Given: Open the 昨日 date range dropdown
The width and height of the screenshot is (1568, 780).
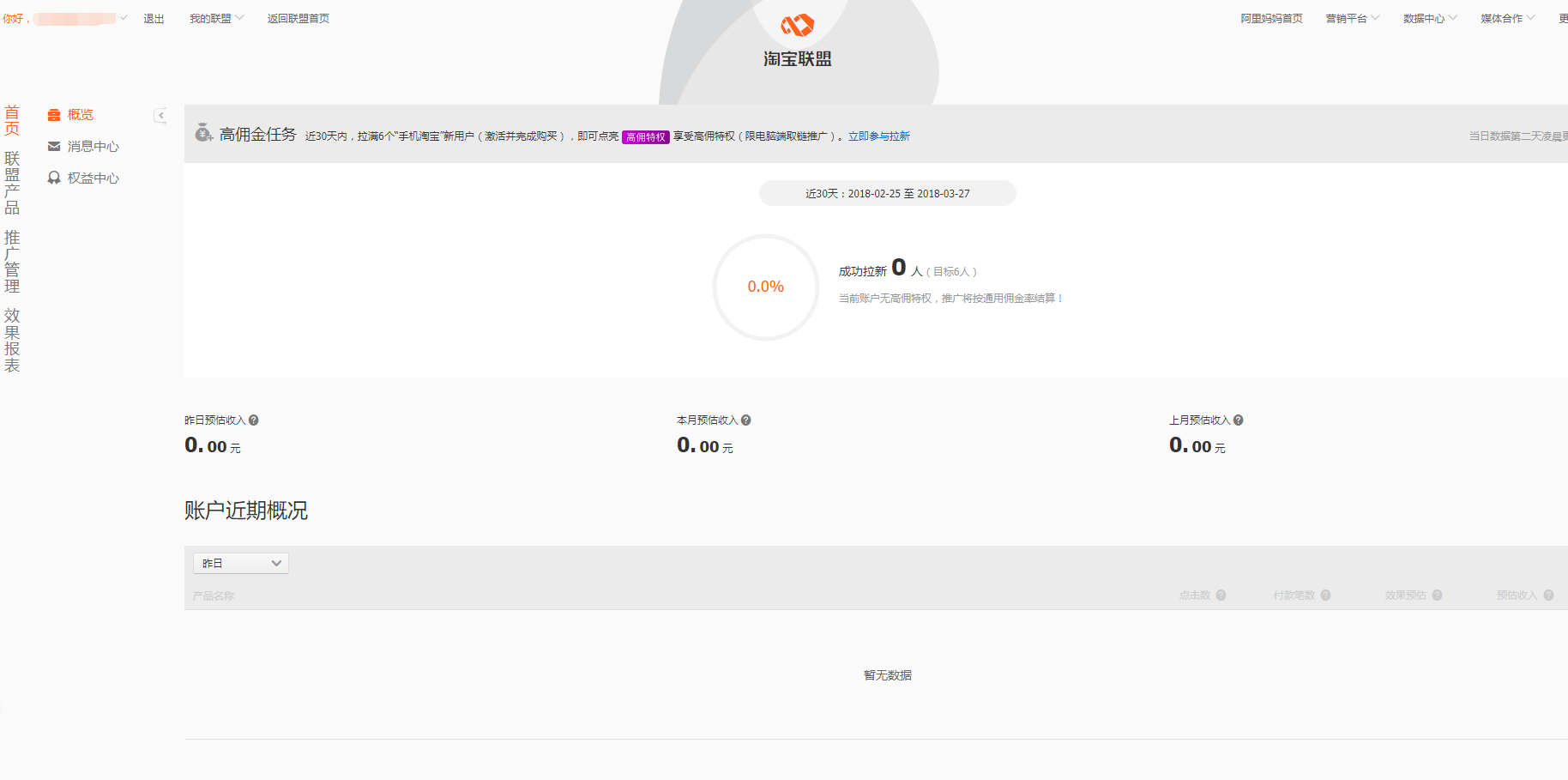Looking at the screenshot, I should click(x=241, y=563).
